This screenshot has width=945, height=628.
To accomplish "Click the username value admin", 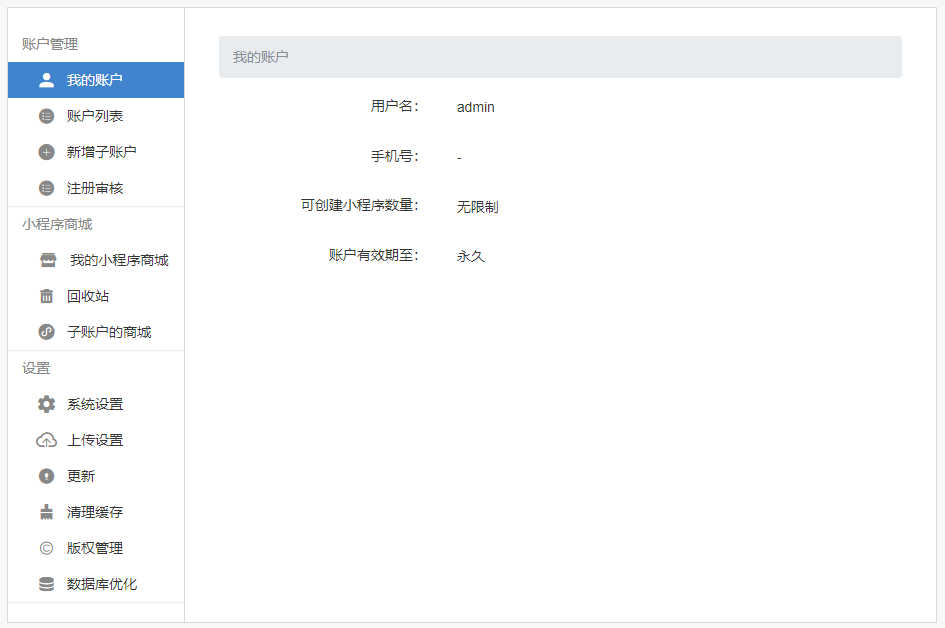I will (x=476, y=107).
